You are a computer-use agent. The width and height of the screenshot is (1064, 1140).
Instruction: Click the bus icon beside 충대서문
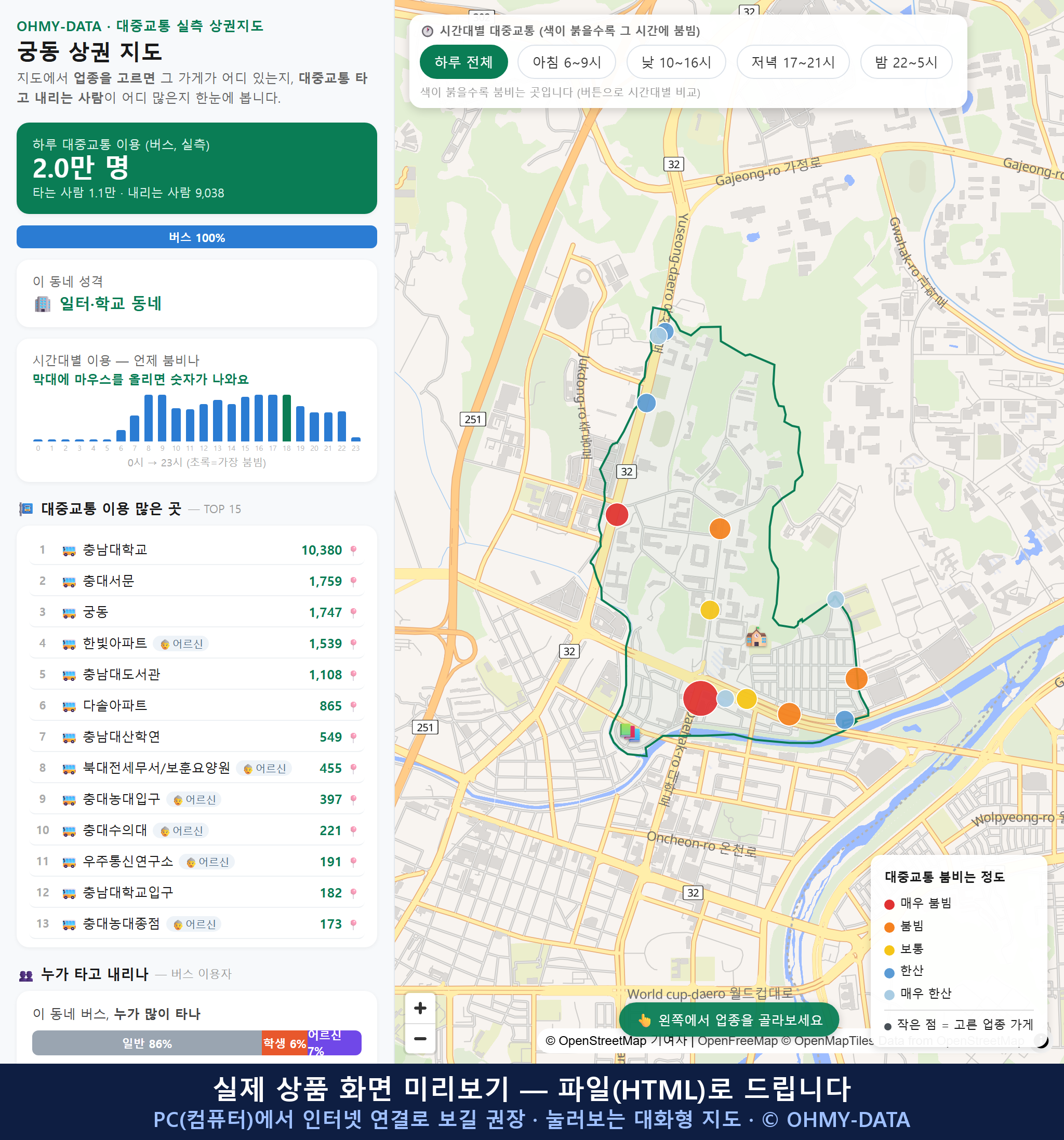click(69, 582)
